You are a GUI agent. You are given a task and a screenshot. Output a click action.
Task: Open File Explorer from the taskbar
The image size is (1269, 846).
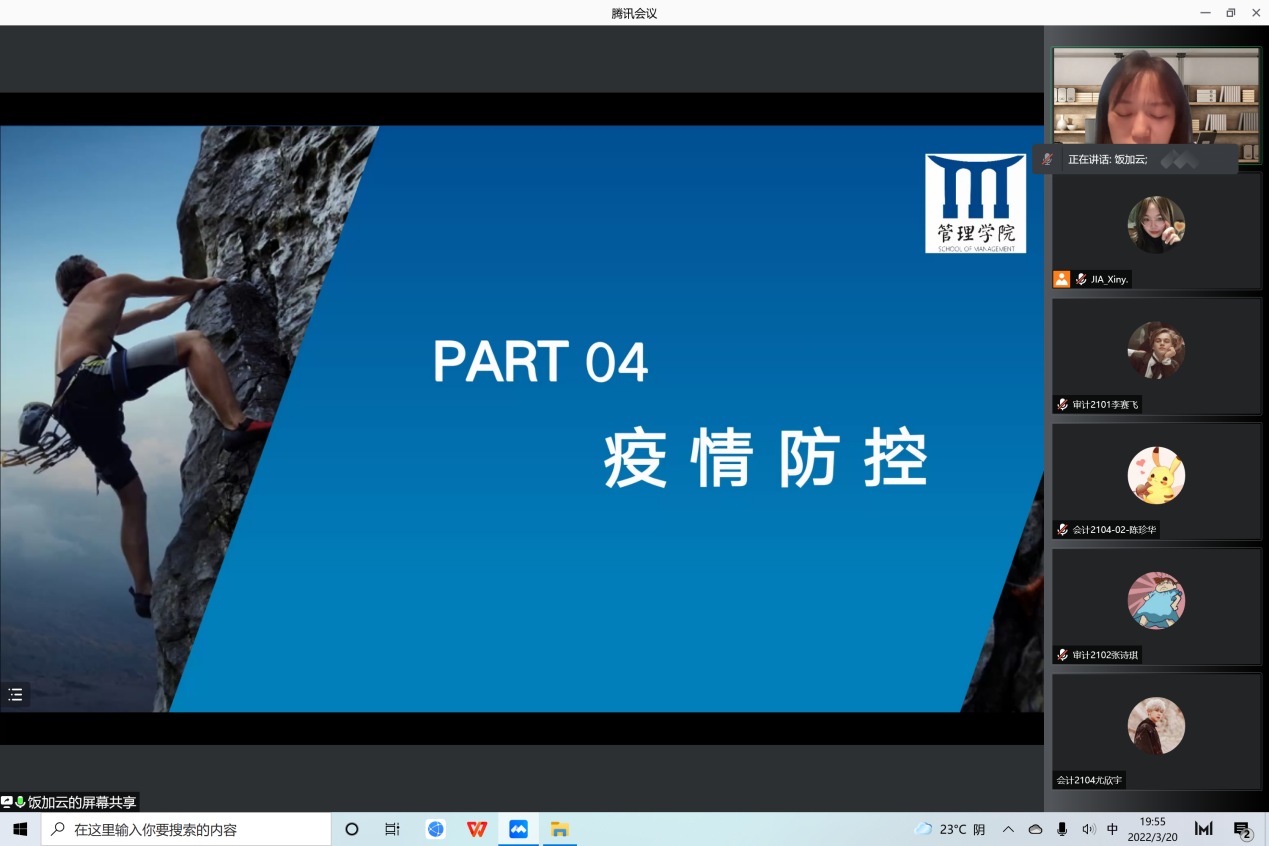click(560, 829)
